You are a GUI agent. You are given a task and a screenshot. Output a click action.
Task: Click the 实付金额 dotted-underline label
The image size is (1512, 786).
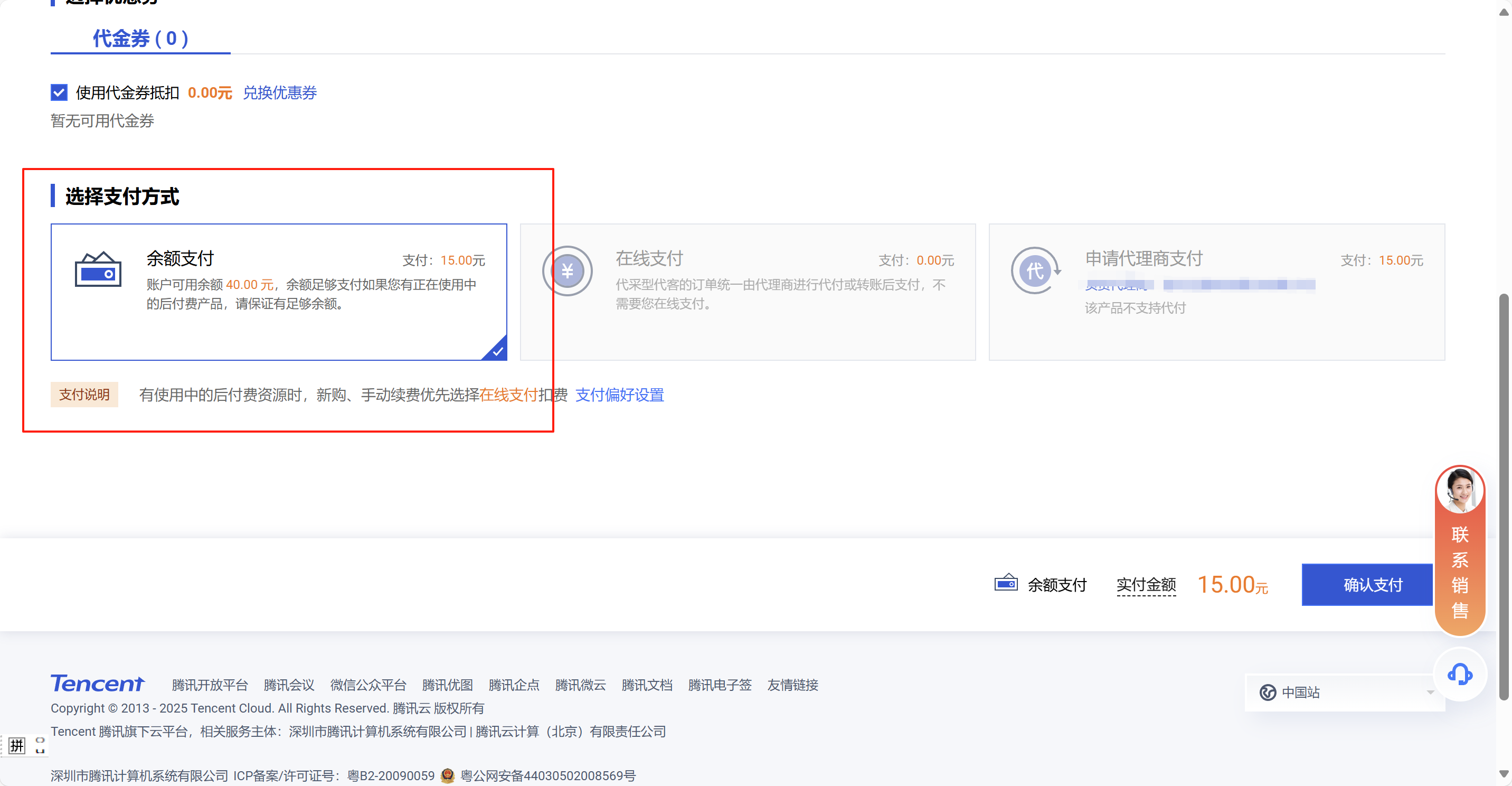(1146, 585)
